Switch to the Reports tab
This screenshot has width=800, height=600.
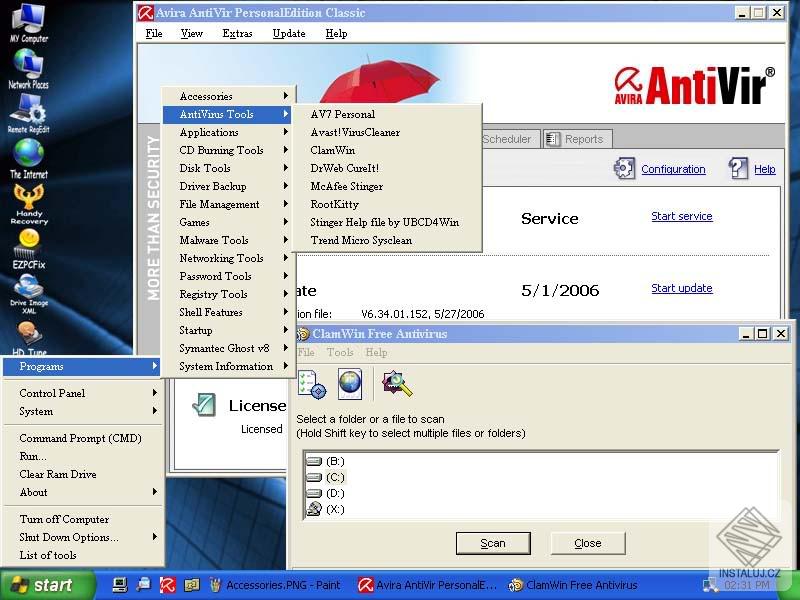[577, 139]
